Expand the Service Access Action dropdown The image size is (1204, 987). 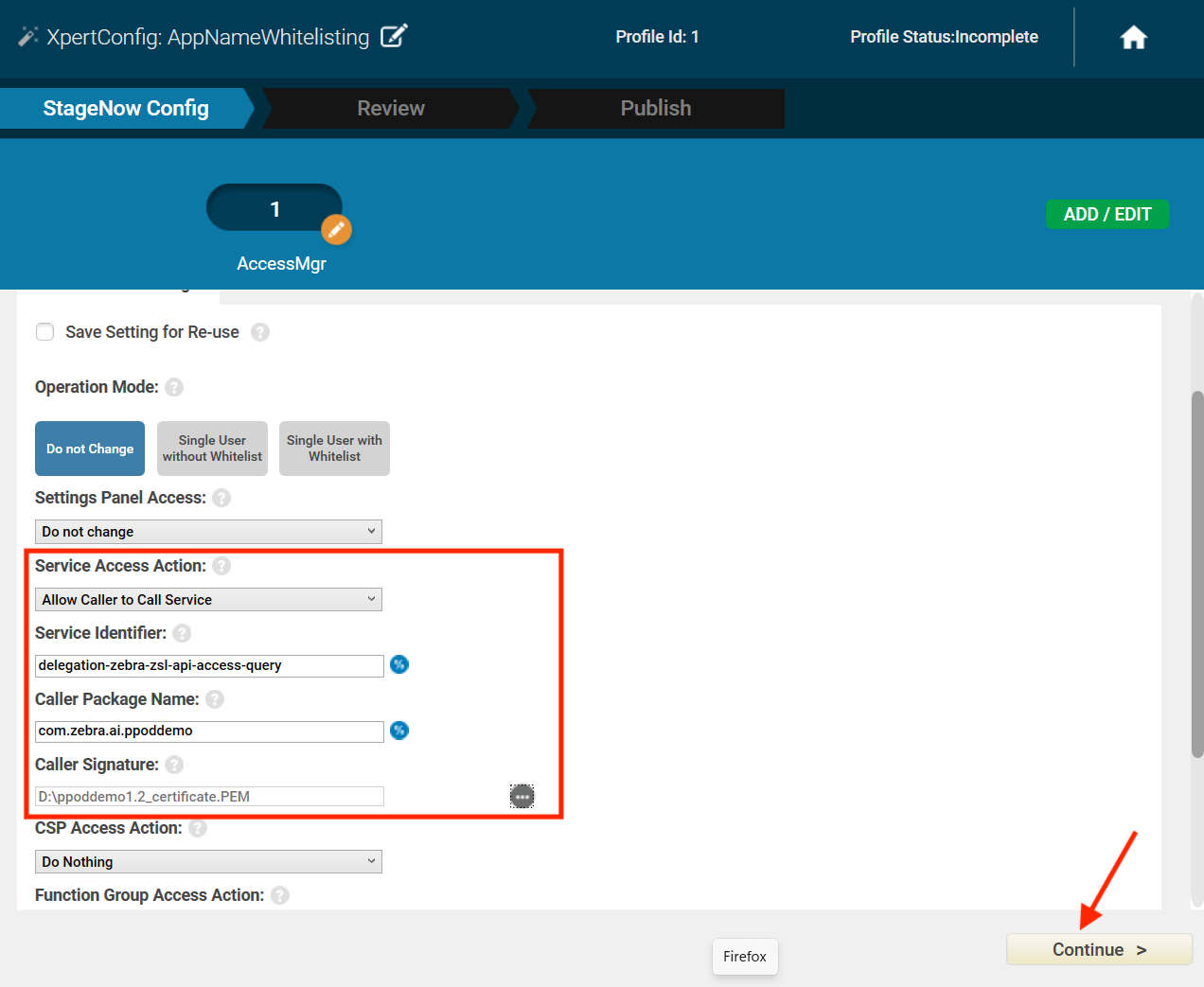[208, 600]
